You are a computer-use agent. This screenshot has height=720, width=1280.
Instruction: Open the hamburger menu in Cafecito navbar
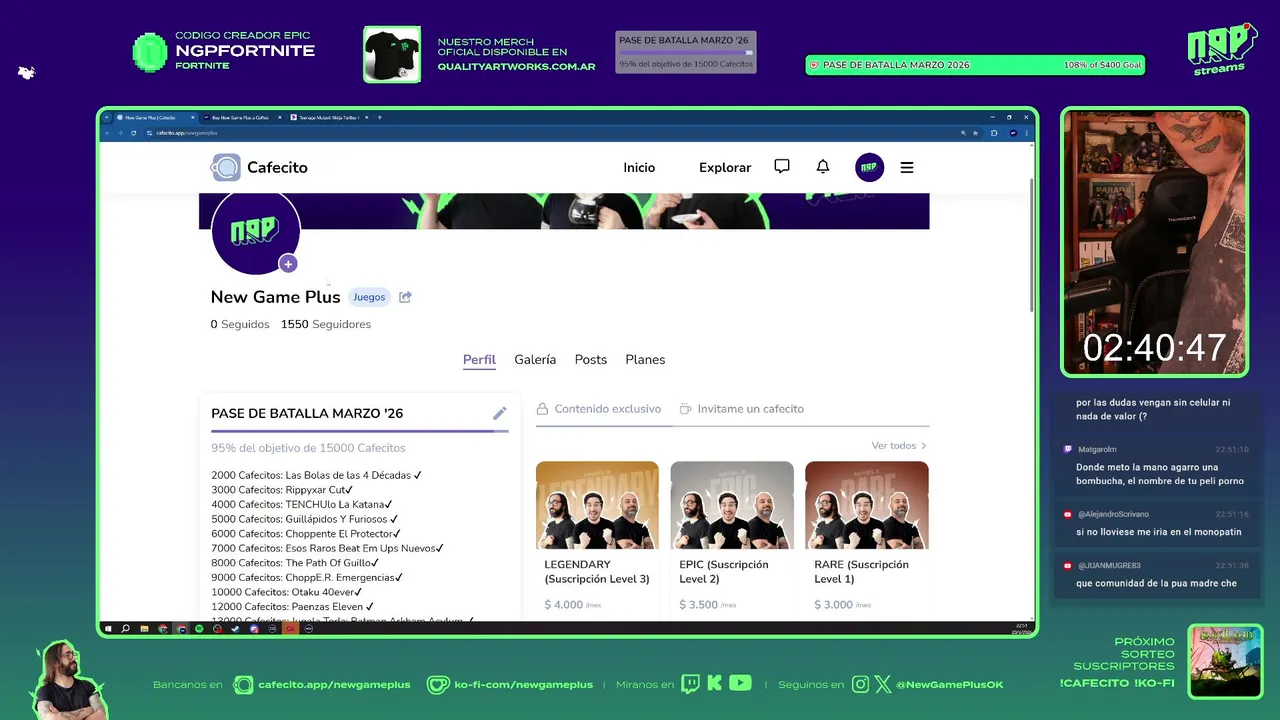(x=907, y=167)
